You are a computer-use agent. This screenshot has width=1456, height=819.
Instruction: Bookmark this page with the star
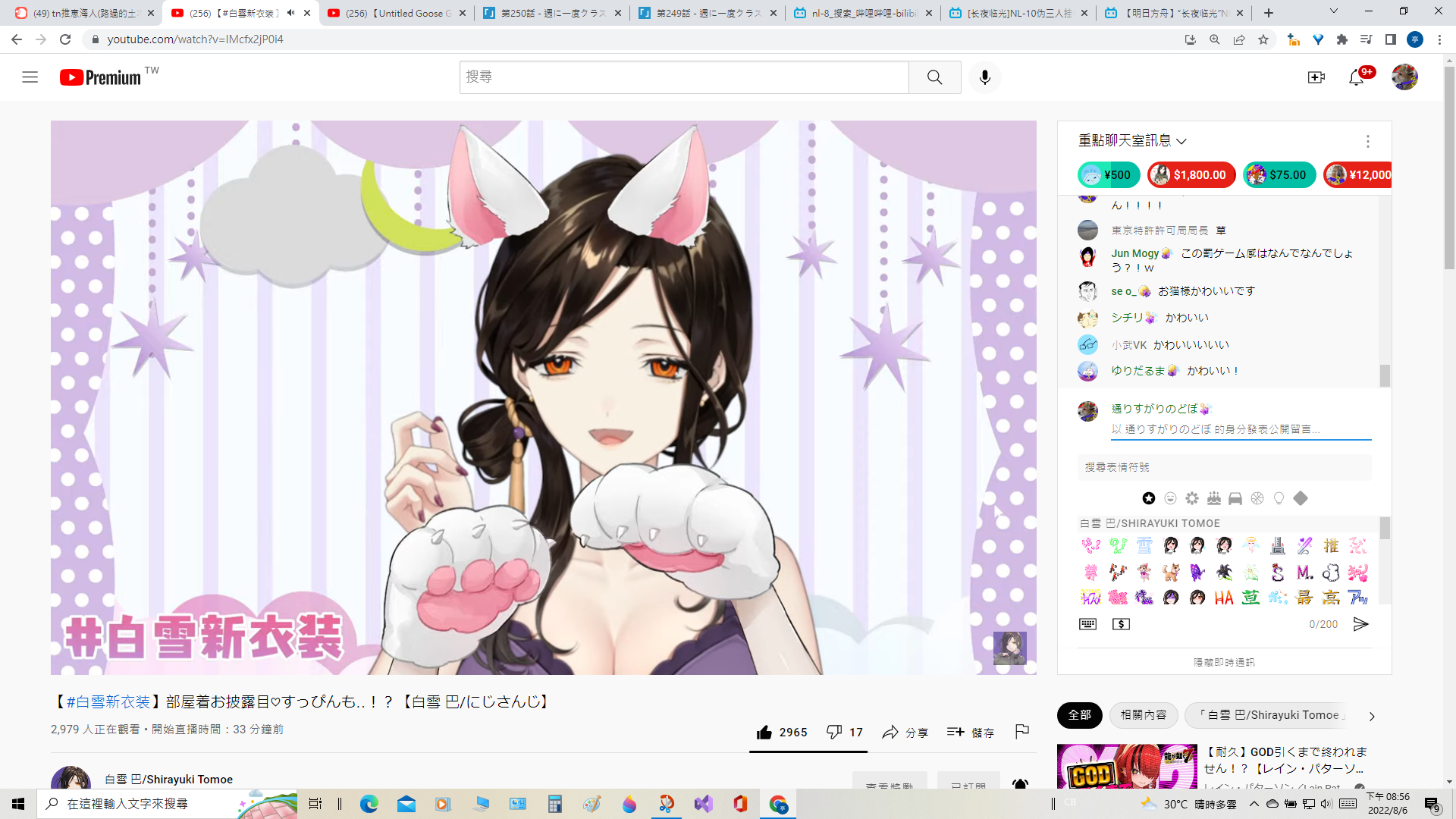point(1263,39)
